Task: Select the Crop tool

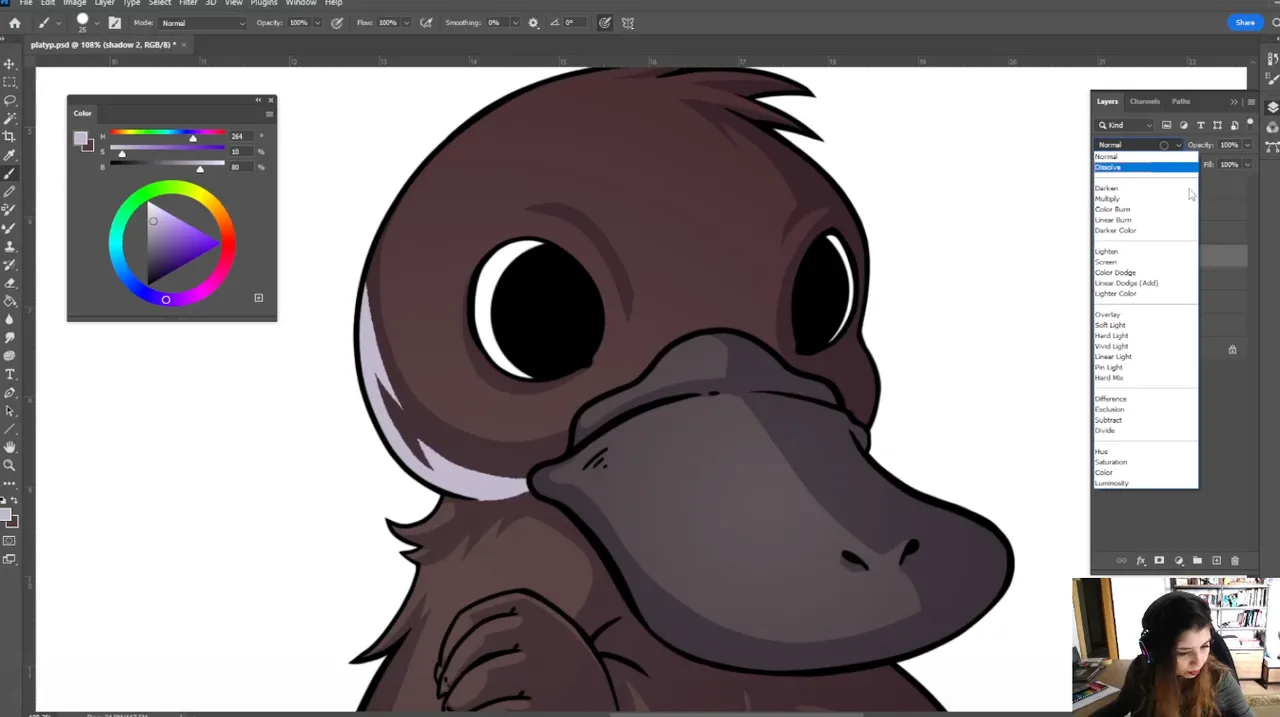Action: pos(10,136)
